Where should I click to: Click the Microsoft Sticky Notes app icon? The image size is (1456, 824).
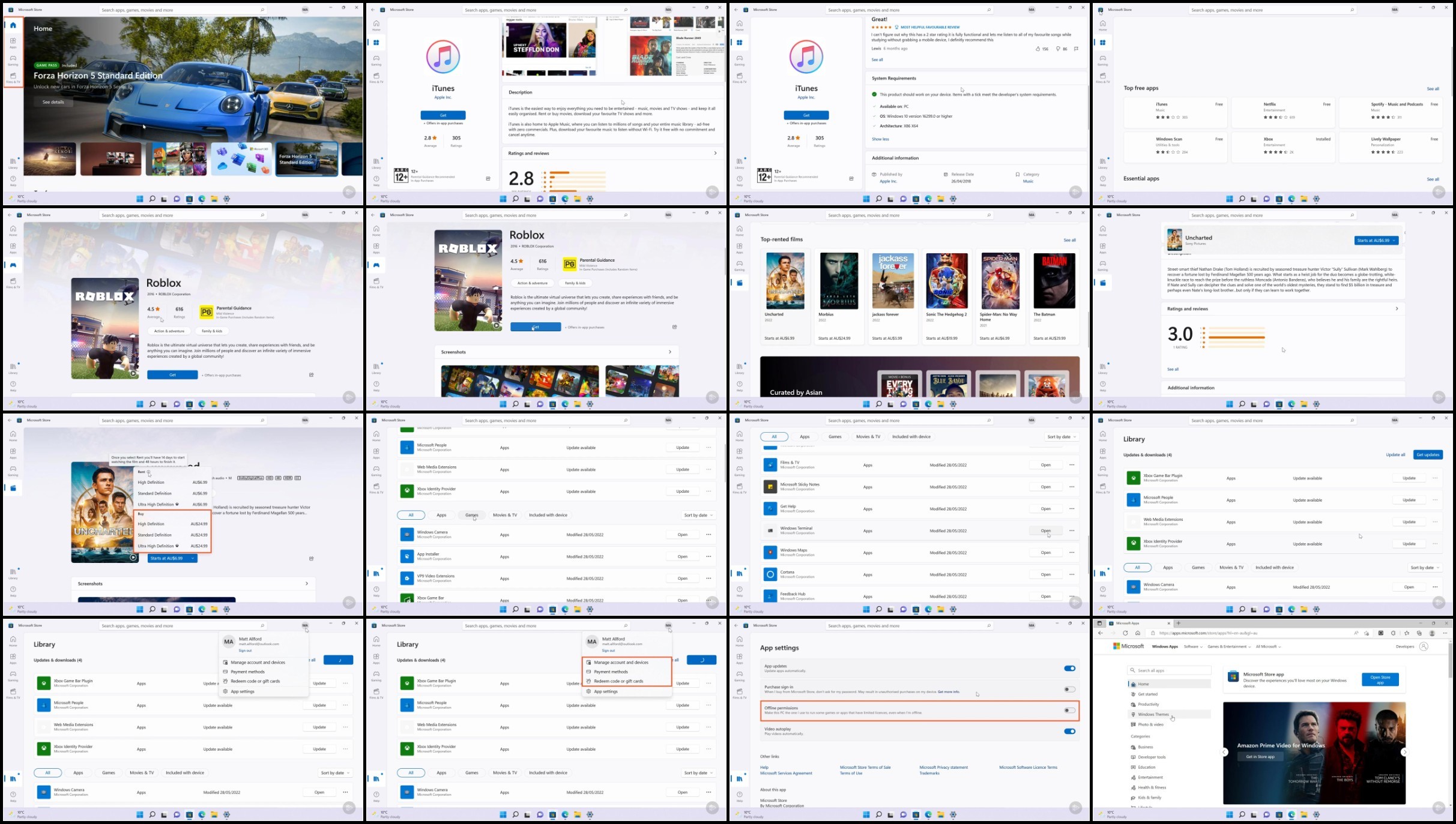(x=770, y=487)
